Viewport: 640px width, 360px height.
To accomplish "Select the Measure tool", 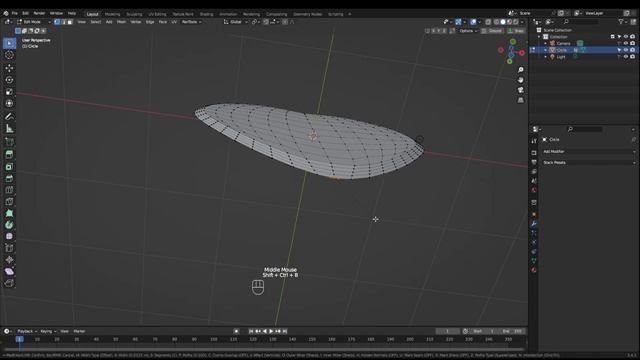I will coord(9,129).
